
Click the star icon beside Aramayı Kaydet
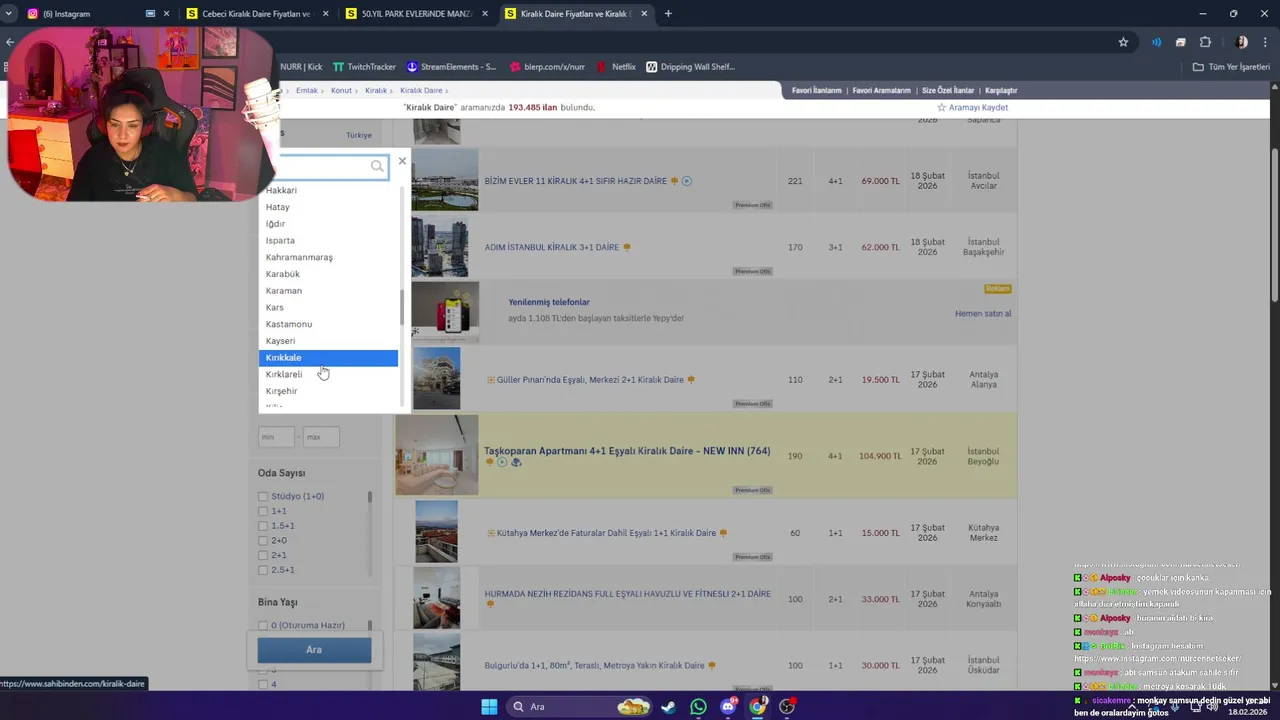click(x=941, y=107)
